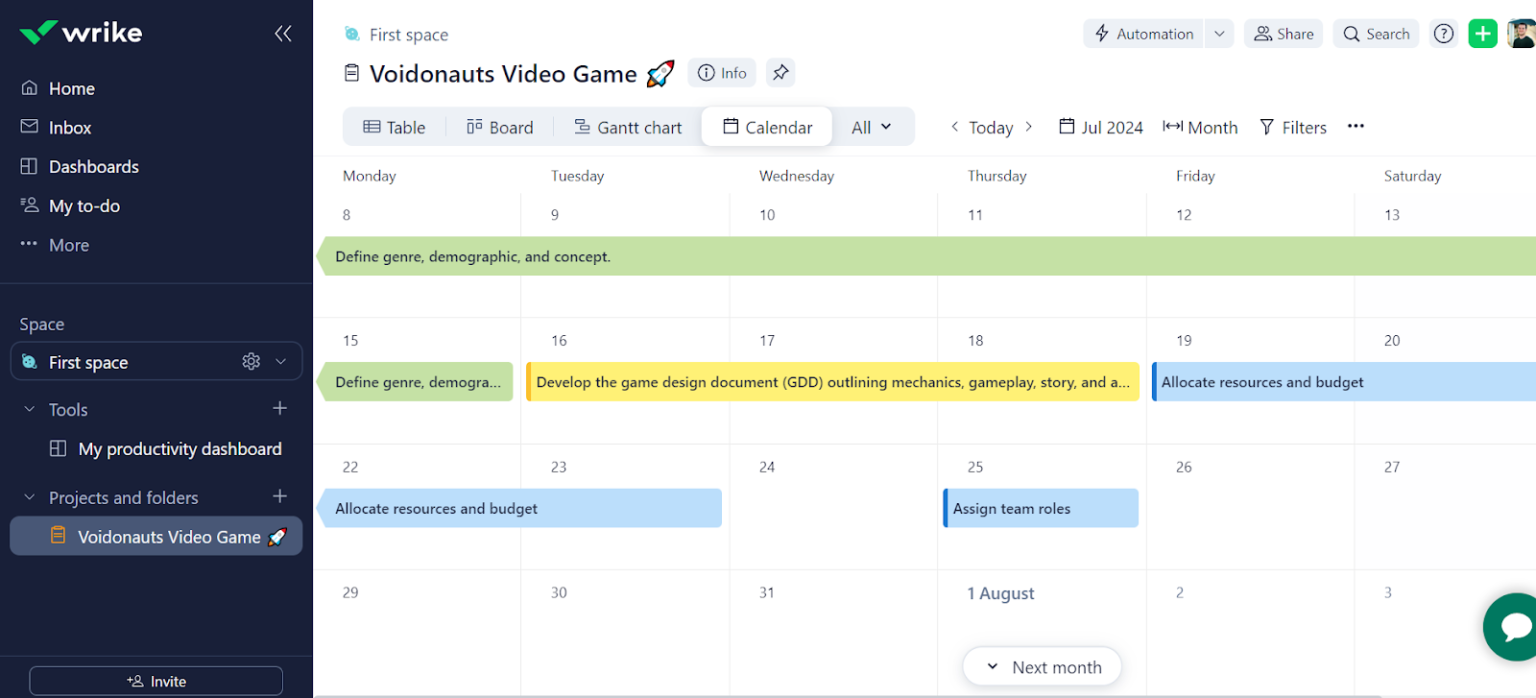Switch to the Board view
This screenshot has width=1536, height=698.
click(x=500, y=127)
